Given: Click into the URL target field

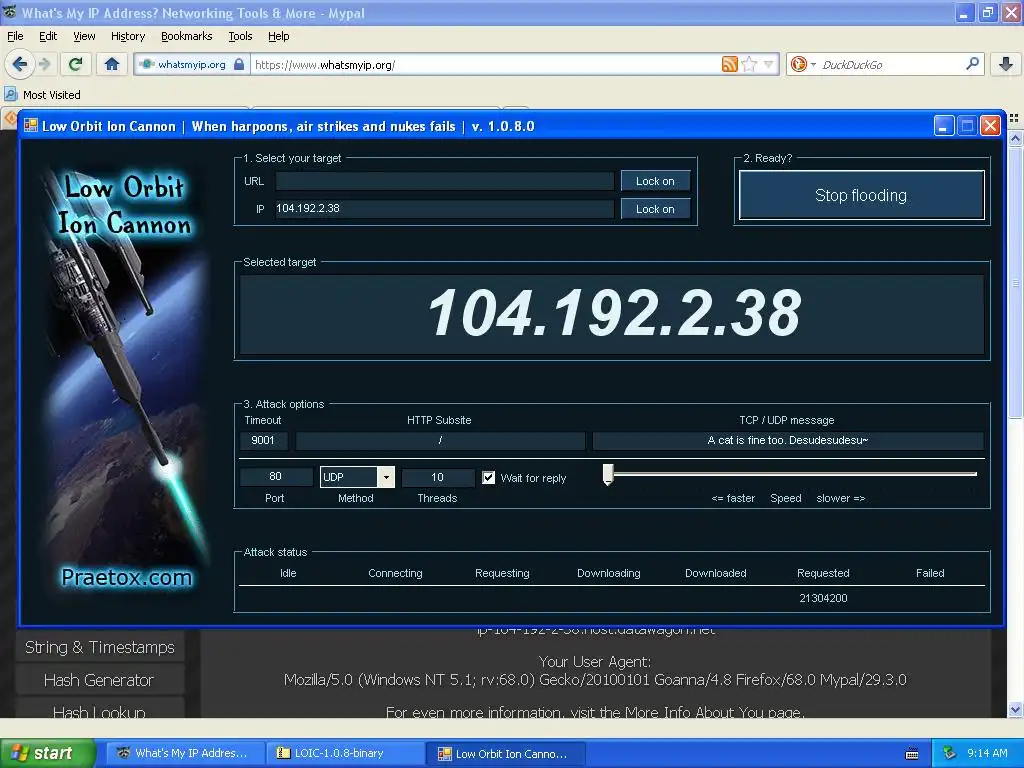Looking at the screenshot, I should point(444,181).
